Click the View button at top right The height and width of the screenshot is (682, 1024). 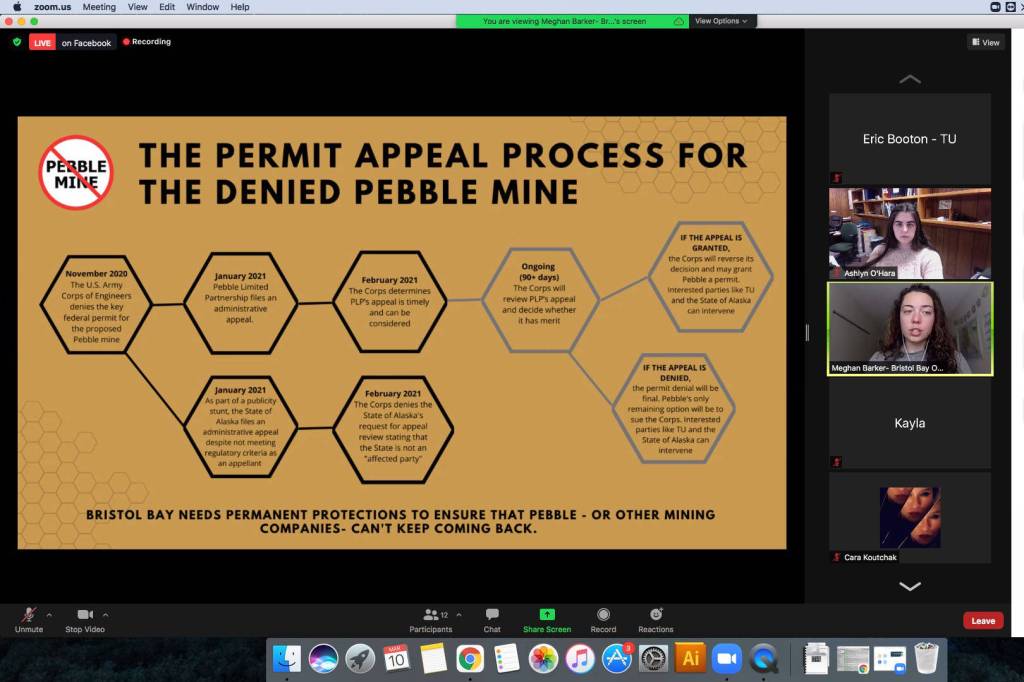(985, 42)
